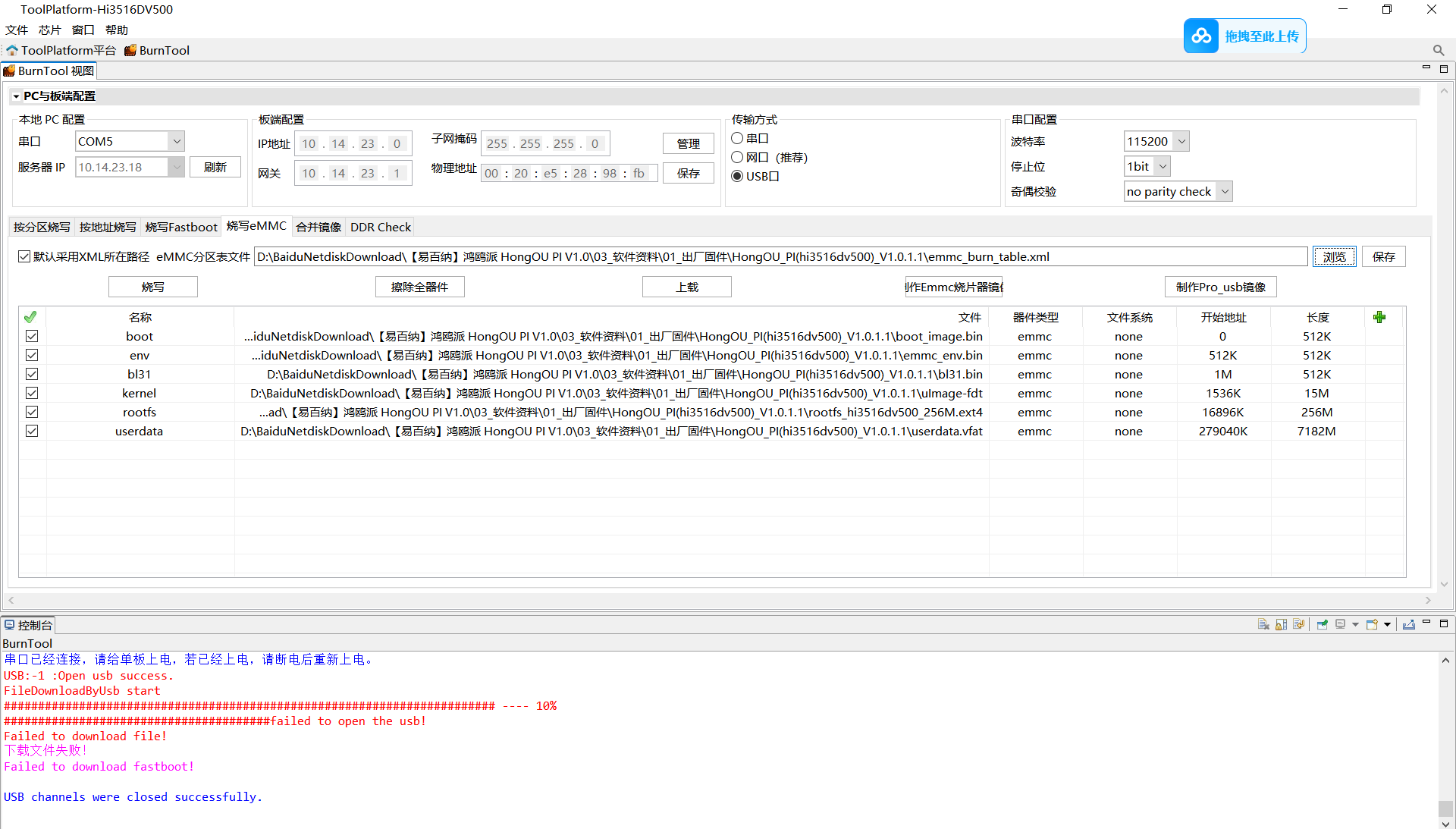Click the green plus add-row icon

pos(1379,317)
